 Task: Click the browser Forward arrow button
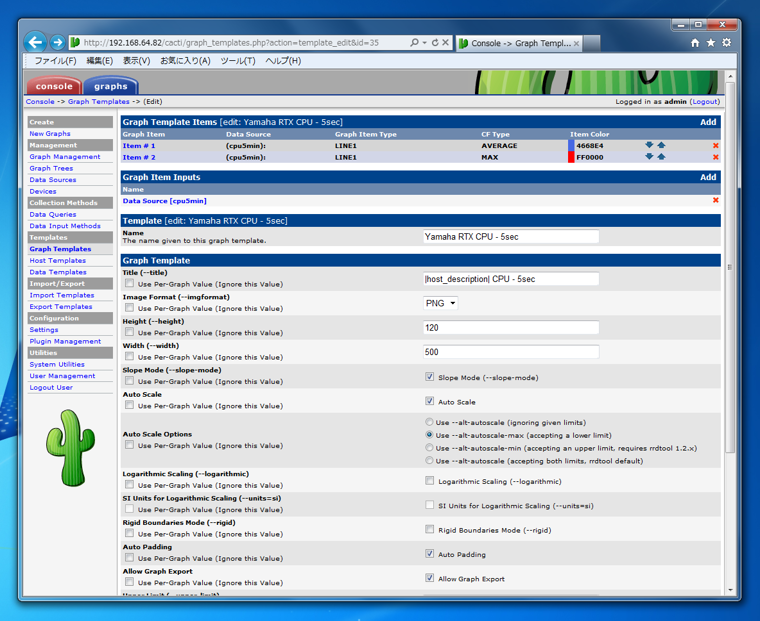click(x=57, y=43)
